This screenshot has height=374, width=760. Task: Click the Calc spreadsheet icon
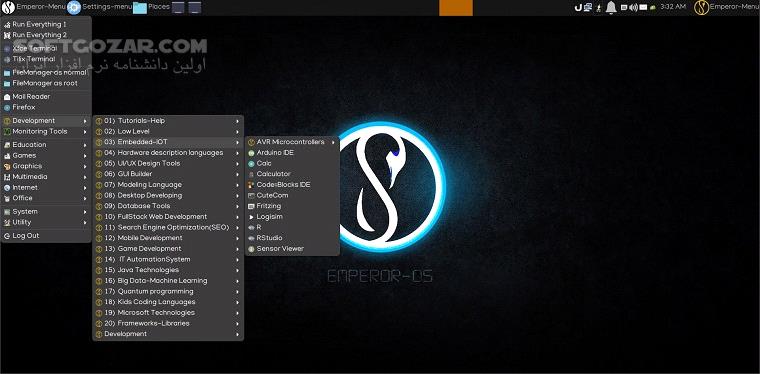251,163
